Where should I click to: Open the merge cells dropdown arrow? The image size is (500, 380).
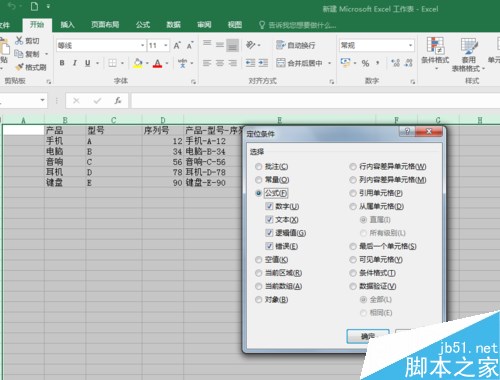pyautogui.click(x=329, y=63)
